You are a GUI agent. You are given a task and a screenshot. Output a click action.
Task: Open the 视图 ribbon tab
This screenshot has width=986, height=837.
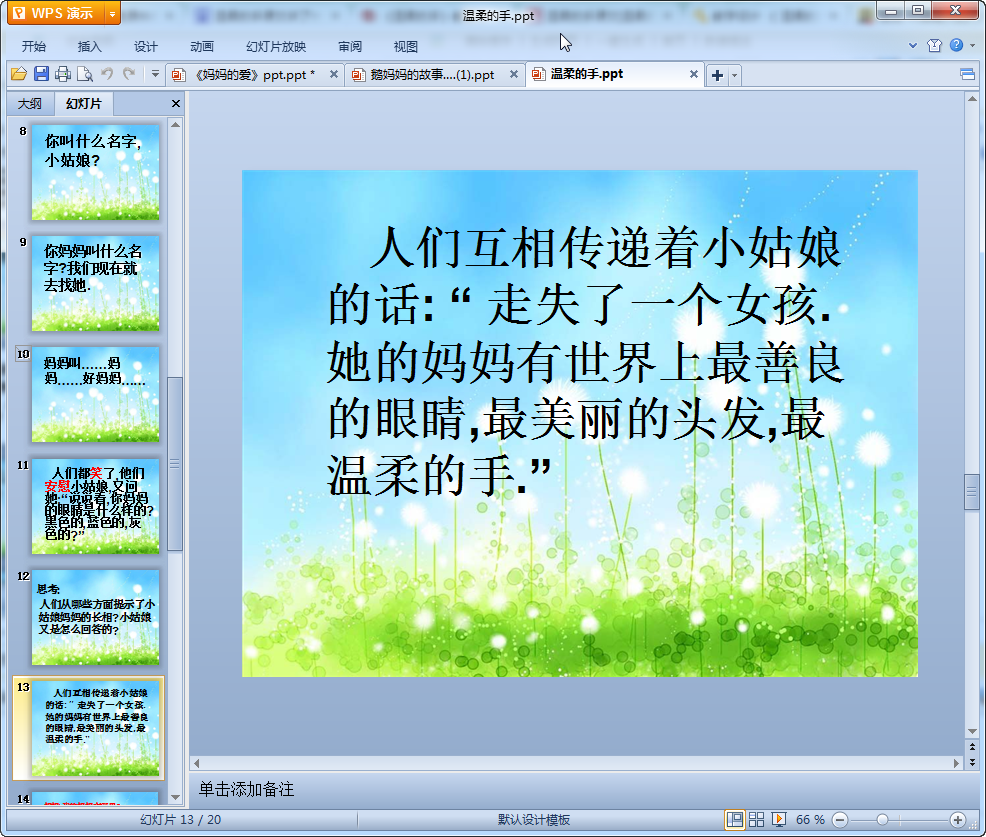pos(406,47)
